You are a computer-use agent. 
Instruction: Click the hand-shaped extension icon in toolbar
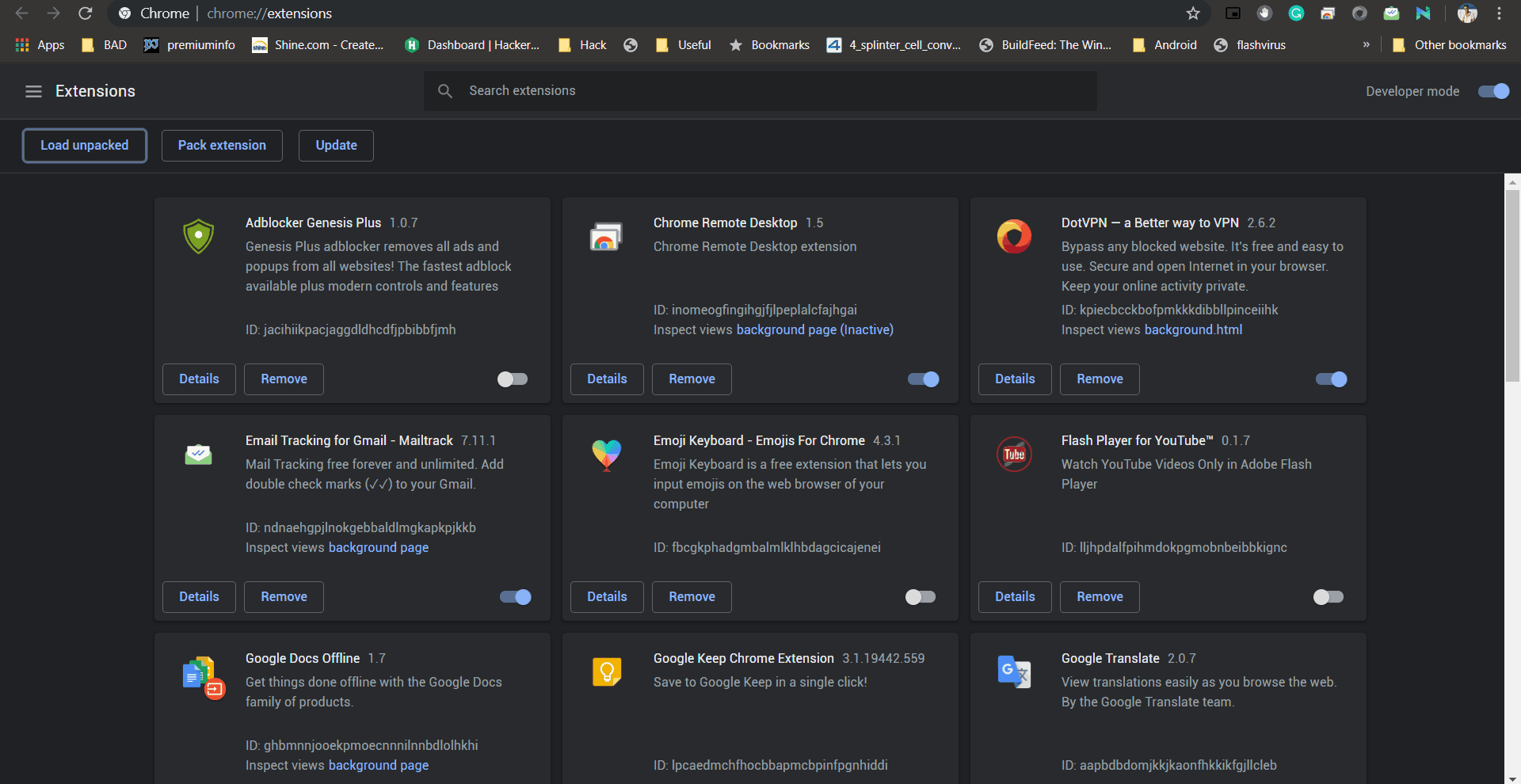click(1264, 13)
